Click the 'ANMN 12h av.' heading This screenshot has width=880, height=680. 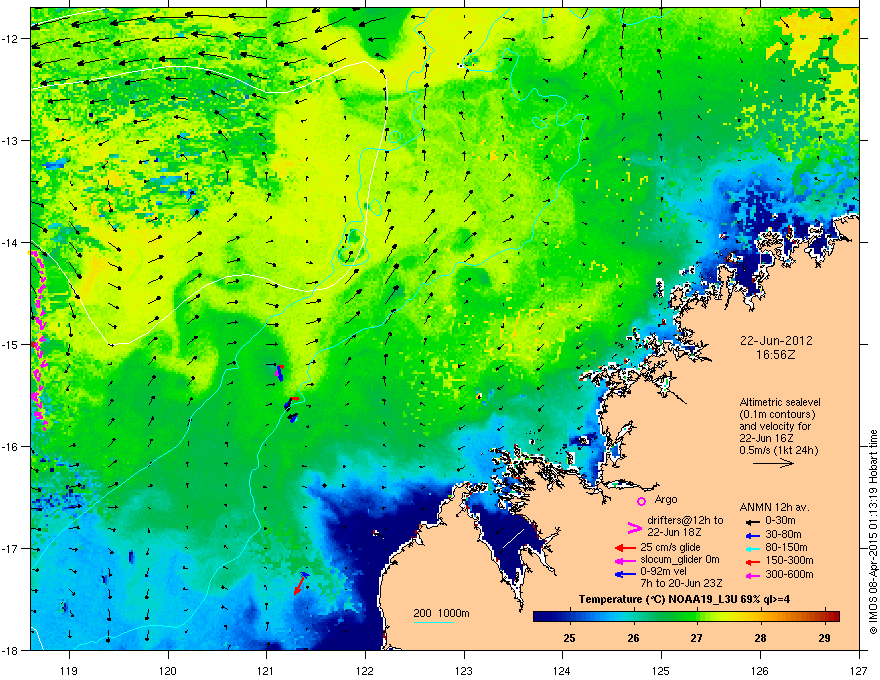(x=774, y=507)
